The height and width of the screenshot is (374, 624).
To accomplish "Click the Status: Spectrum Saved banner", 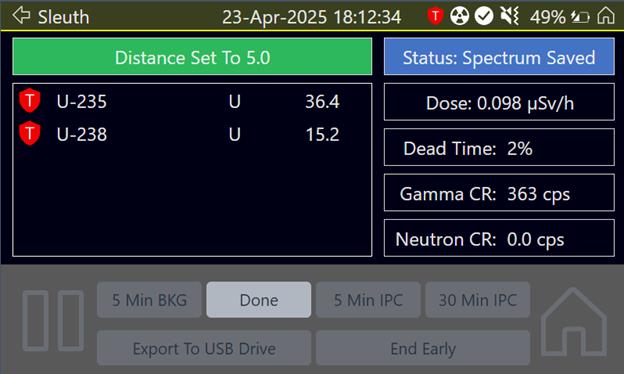I will tap(499, 56).
